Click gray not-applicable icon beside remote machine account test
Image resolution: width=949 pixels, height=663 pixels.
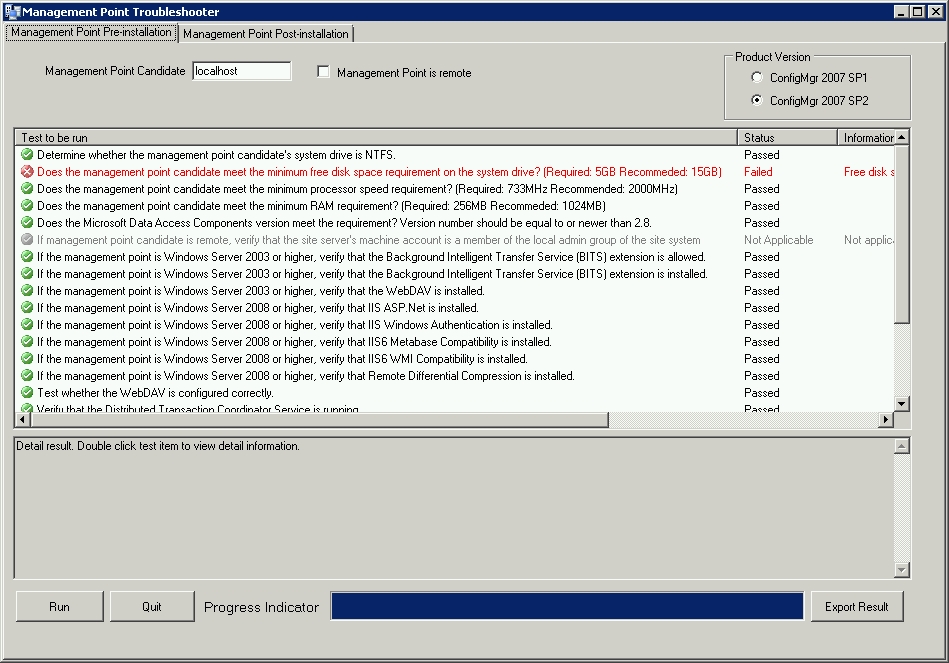pyautogui.click(x=27, y=239)
